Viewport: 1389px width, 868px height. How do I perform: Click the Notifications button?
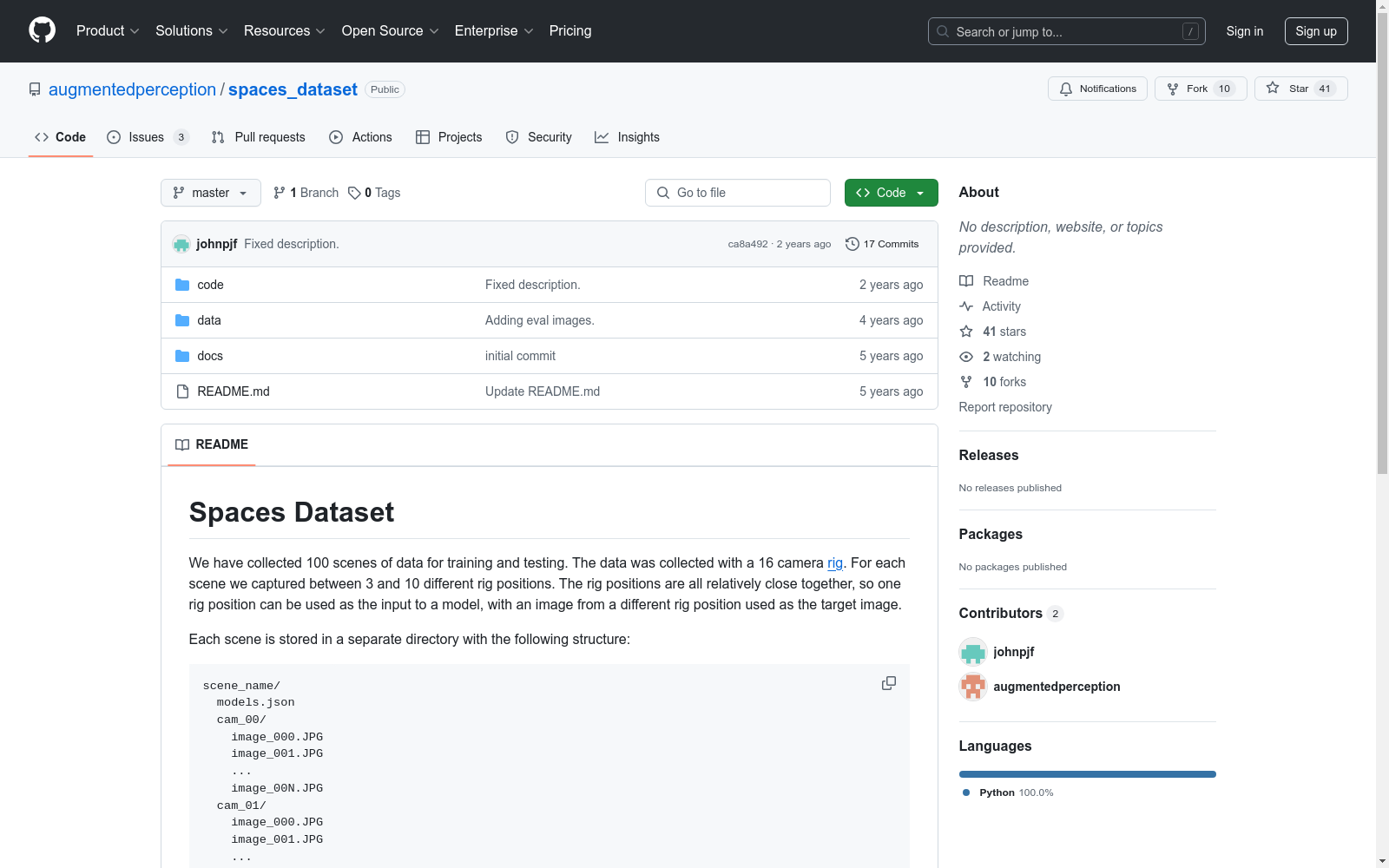[x=1098, y=89]
